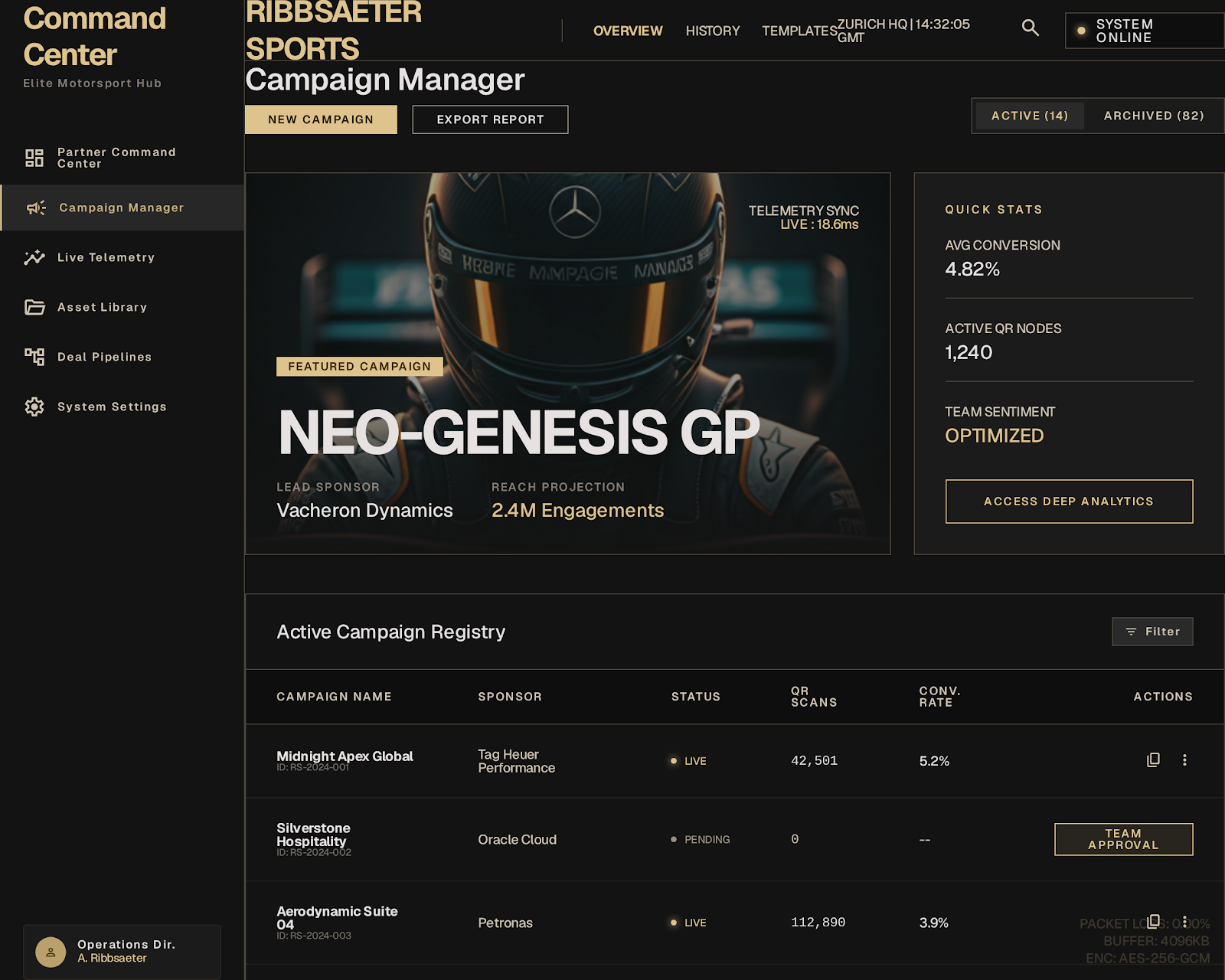The image size is (1225, 980).
Task: Click the Deal Pipelines tree icon
Action: point(34,357)
